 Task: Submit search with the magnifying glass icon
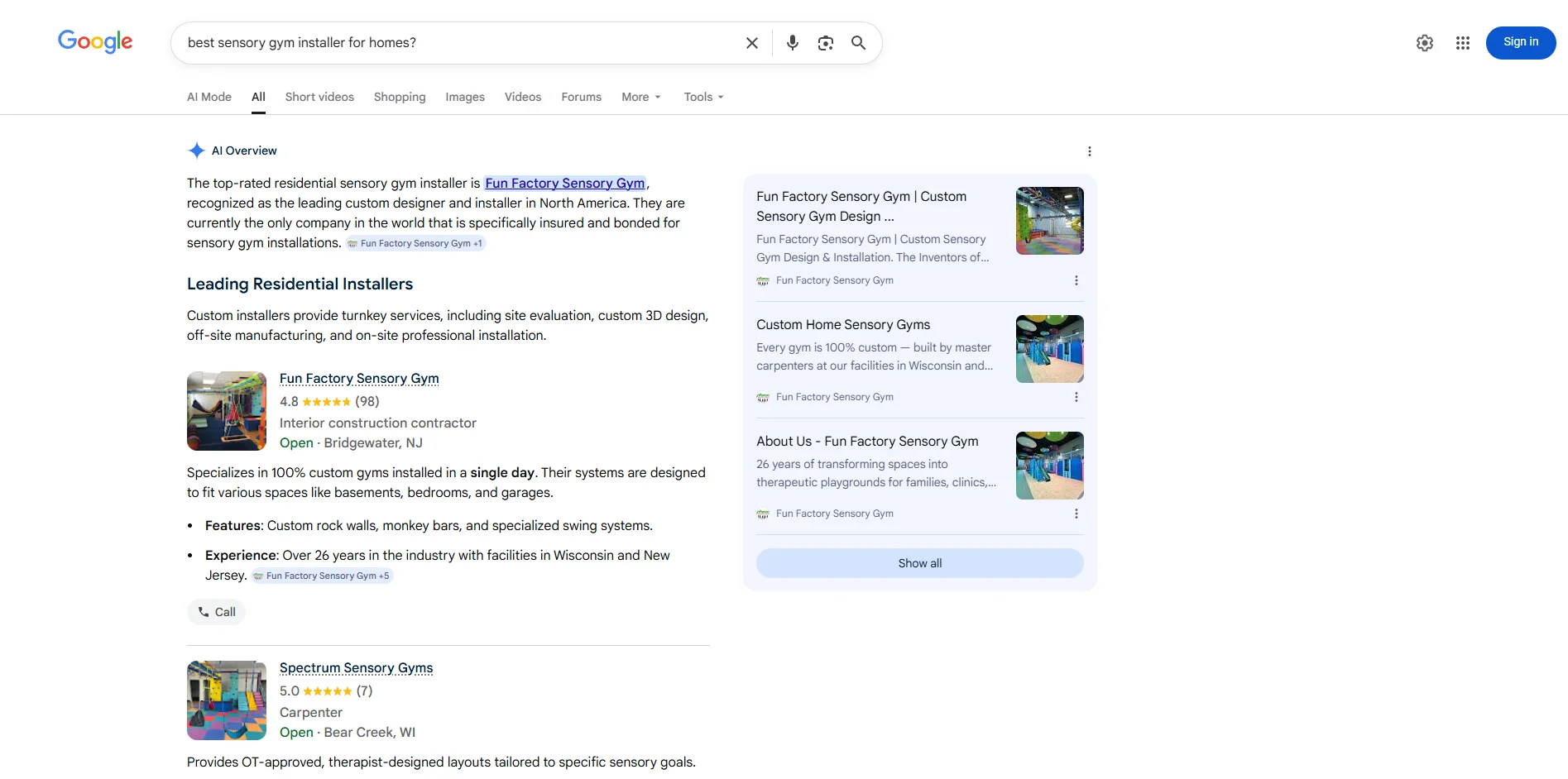click(859, 43)
